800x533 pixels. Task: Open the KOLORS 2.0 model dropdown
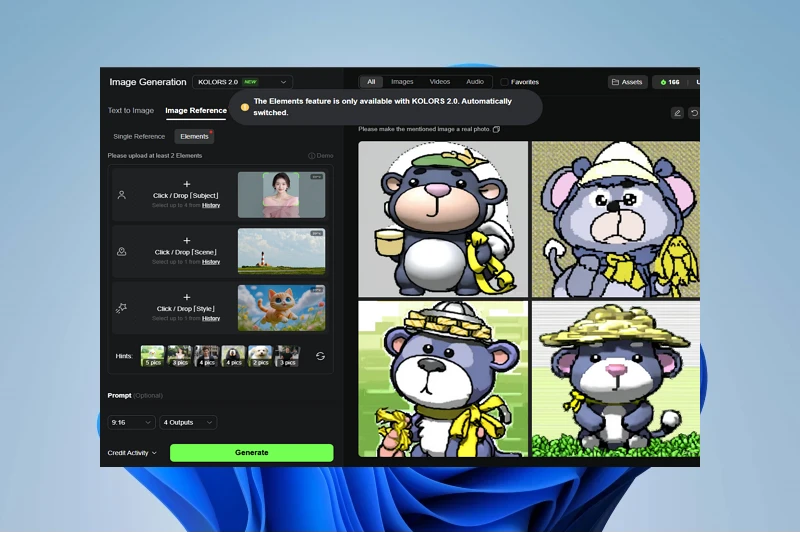coord(242,82)
